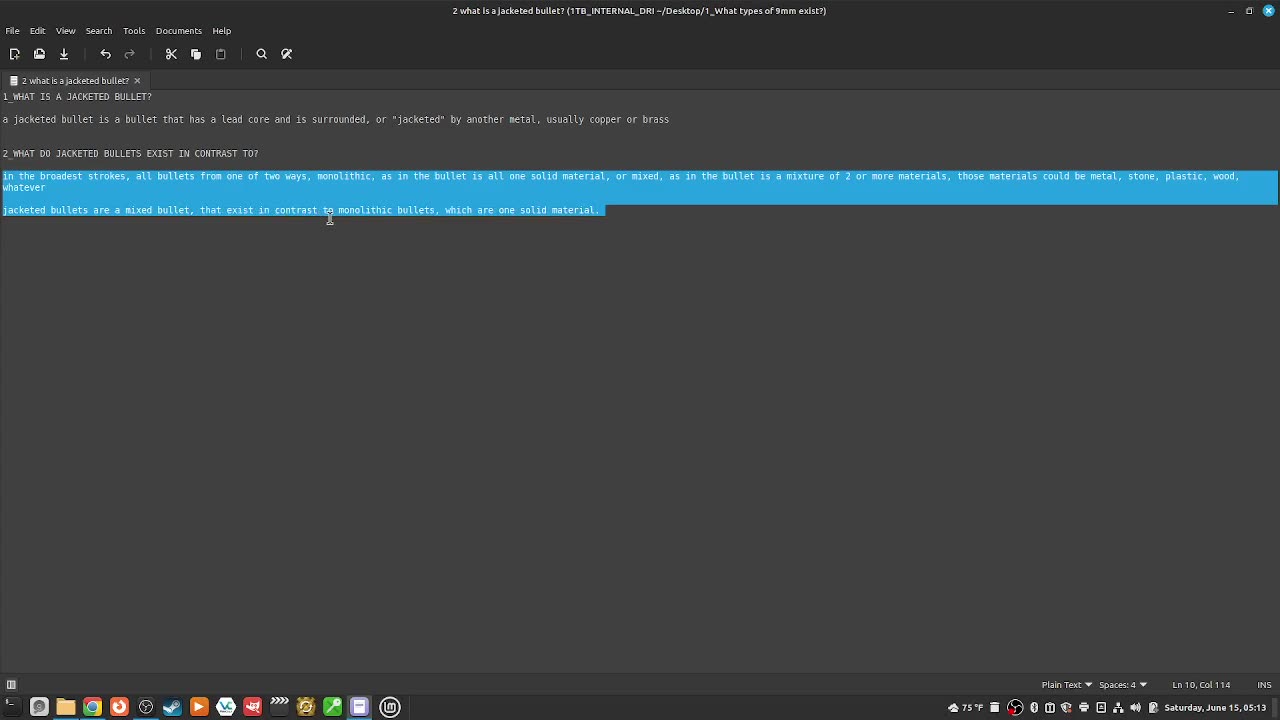1280x720 pixels.
Task: Click the Open file toolbar icon
Action: 39,54
